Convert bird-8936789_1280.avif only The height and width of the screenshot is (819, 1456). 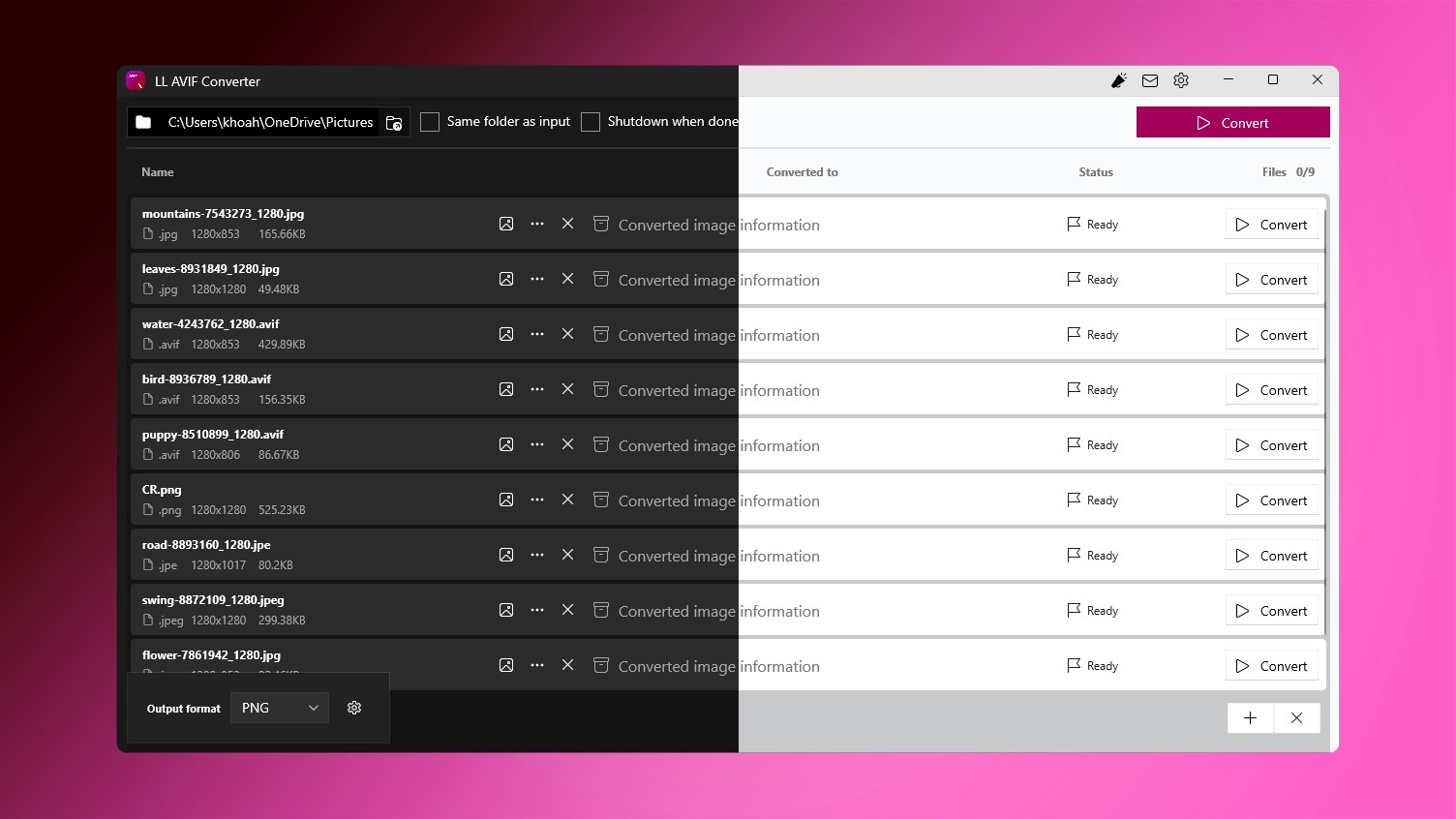(x=1271, y=390)
